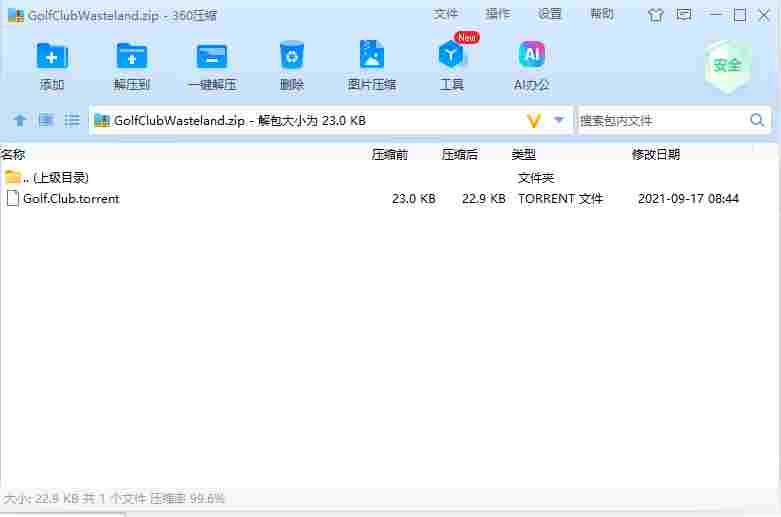The width and height of the screenshot is (781, 517).
Task: Sort by the 压缩前 column header
Action: pos(390,154)
